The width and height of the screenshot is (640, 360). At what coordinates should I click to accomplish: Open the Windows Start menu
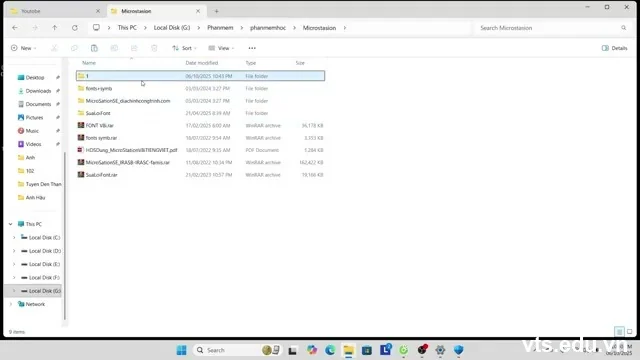pos(182,350)
